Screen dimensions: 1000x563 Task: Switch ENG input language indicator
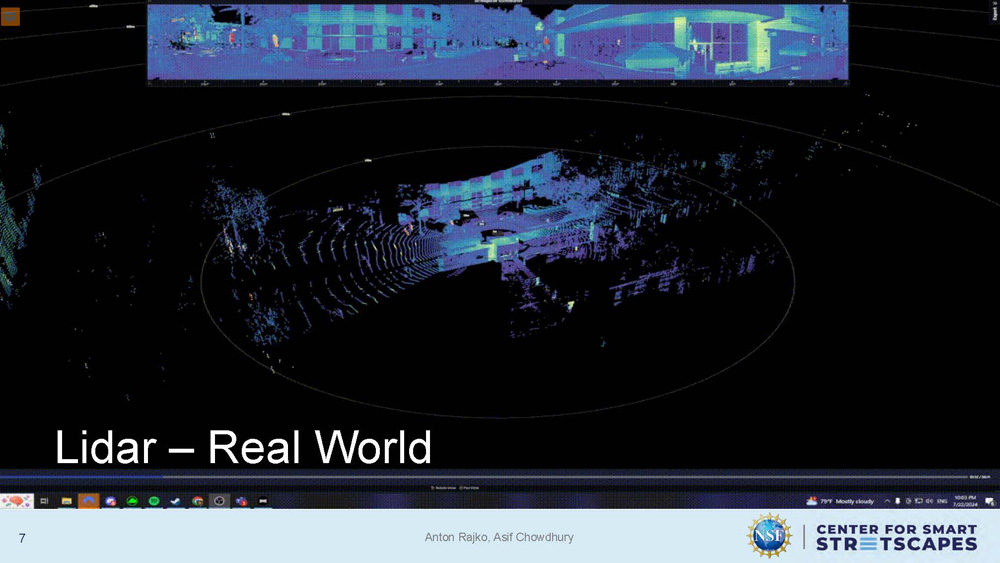click(x=942, y=501)
